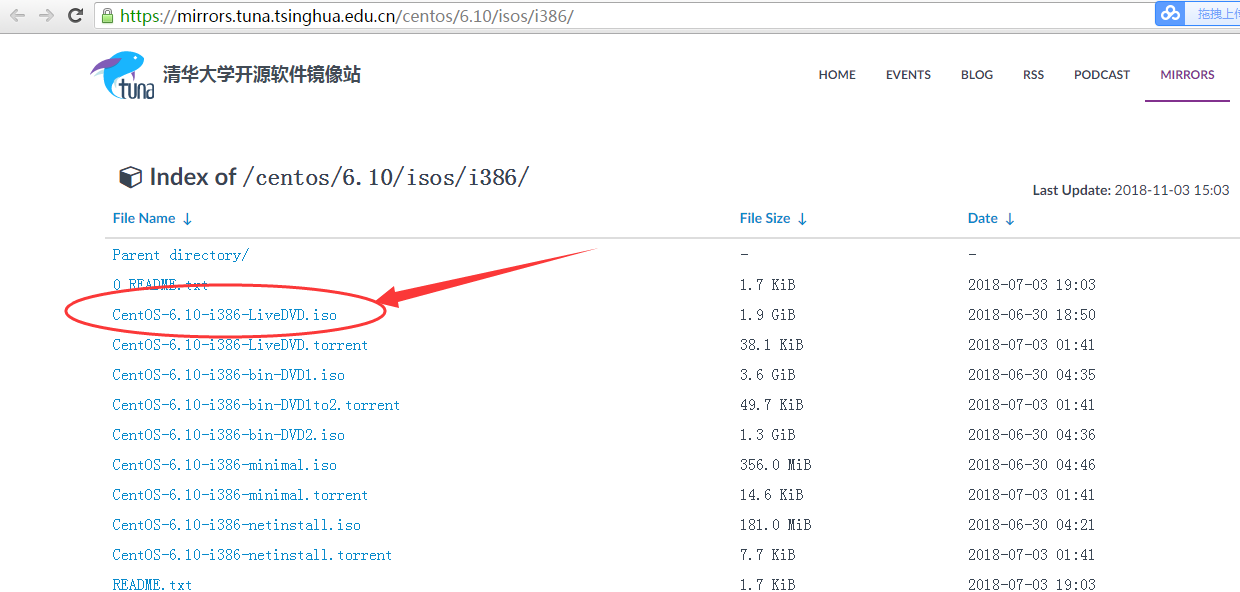Image resolution: width=1240 pixels, height=592 pixels.
Task: Click the 49.7 KiB file size
Action: point(771,405)
